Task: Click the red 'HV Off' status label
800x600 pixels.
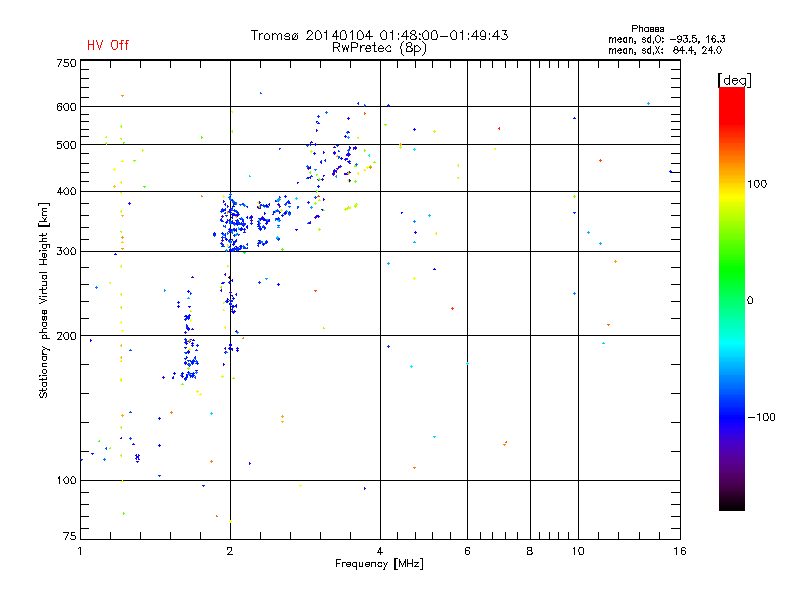Action: click(108, 45)
